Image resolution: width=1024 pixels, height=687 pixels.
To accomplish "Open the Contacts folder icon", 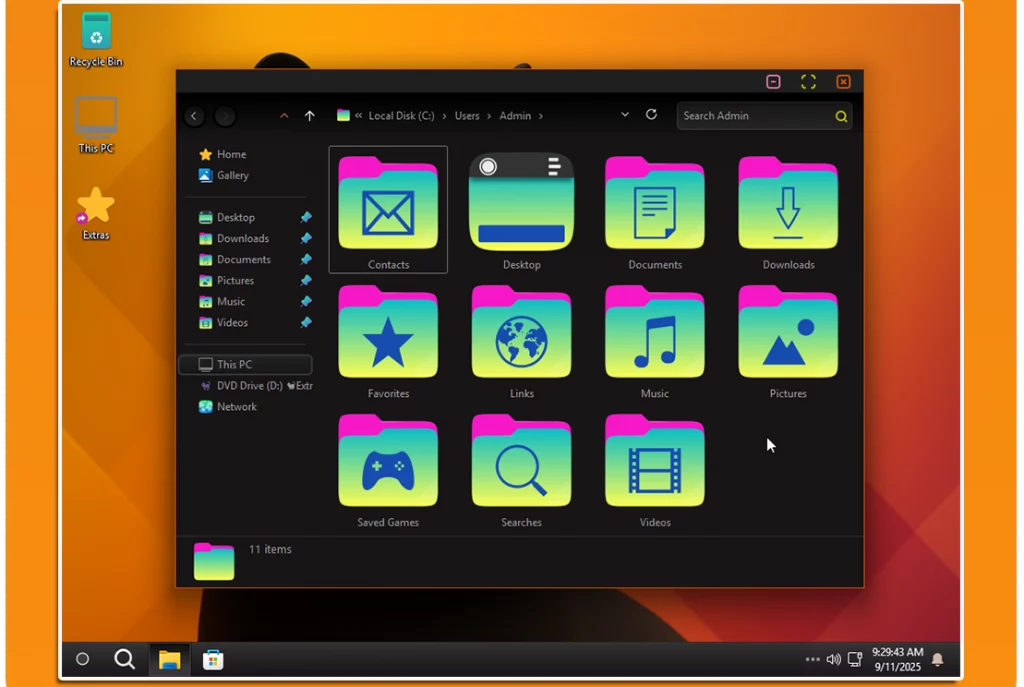I will pyautogui.click(x=388, y=204).
